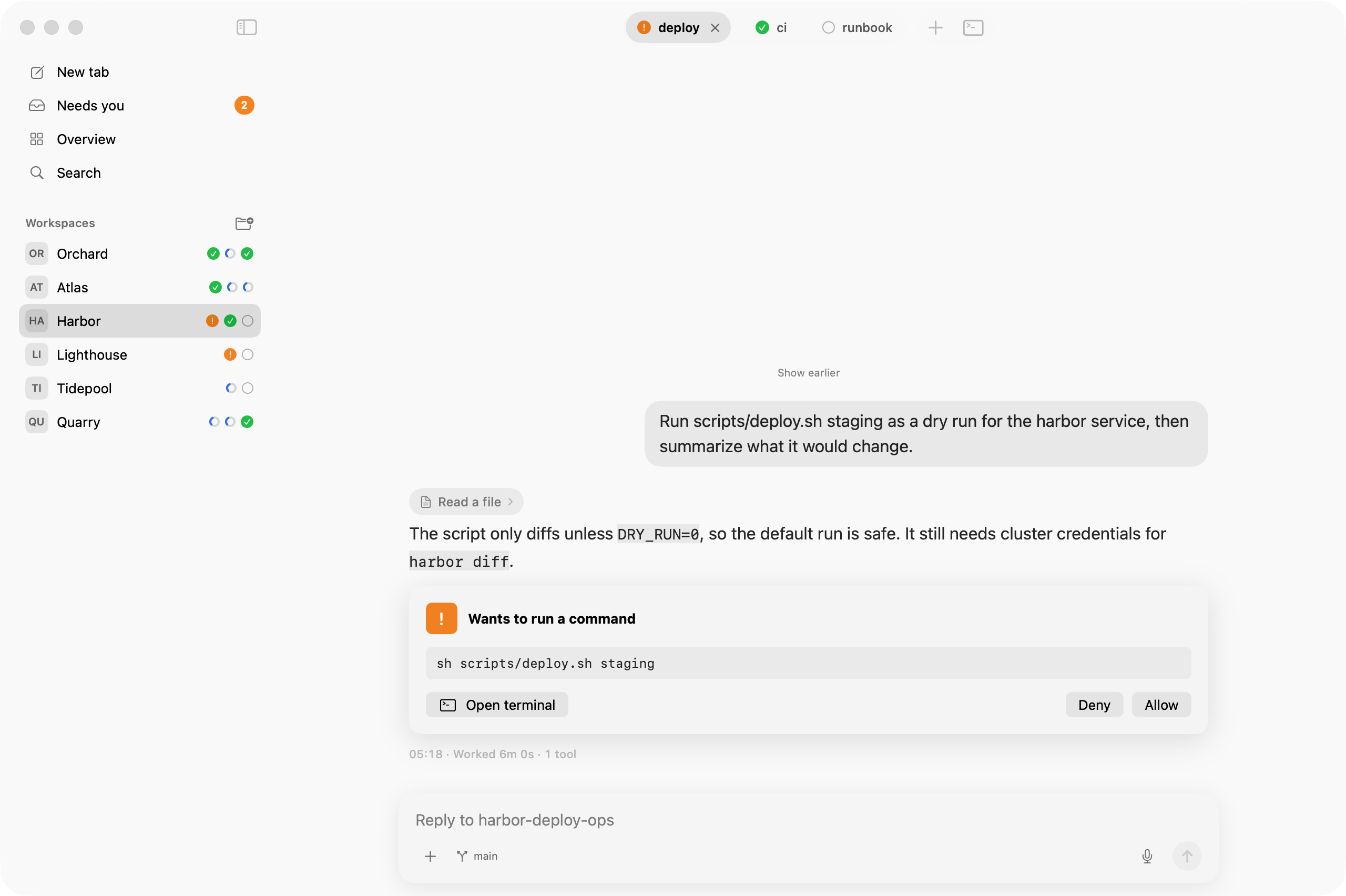This screenshot has width=1346, height=896.
Task: Open the Overview grid view
Action: tap(139, 139)
